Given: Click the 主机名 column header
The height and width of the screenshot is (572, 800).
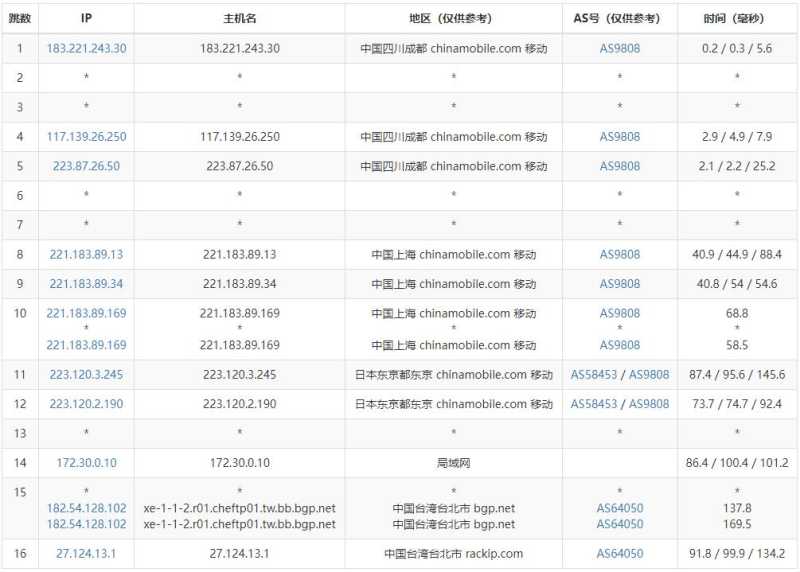Looking at the screenshot, I should pyautogui.click(x=239, y=18).
